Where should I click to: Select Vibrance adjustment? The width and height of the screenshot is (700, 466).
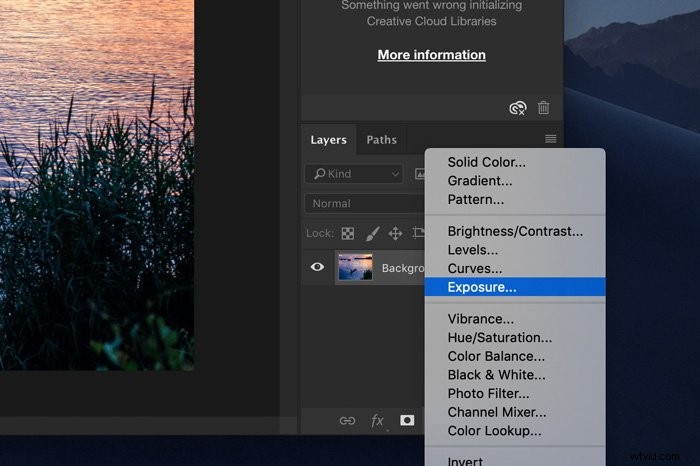coord(515,319)
